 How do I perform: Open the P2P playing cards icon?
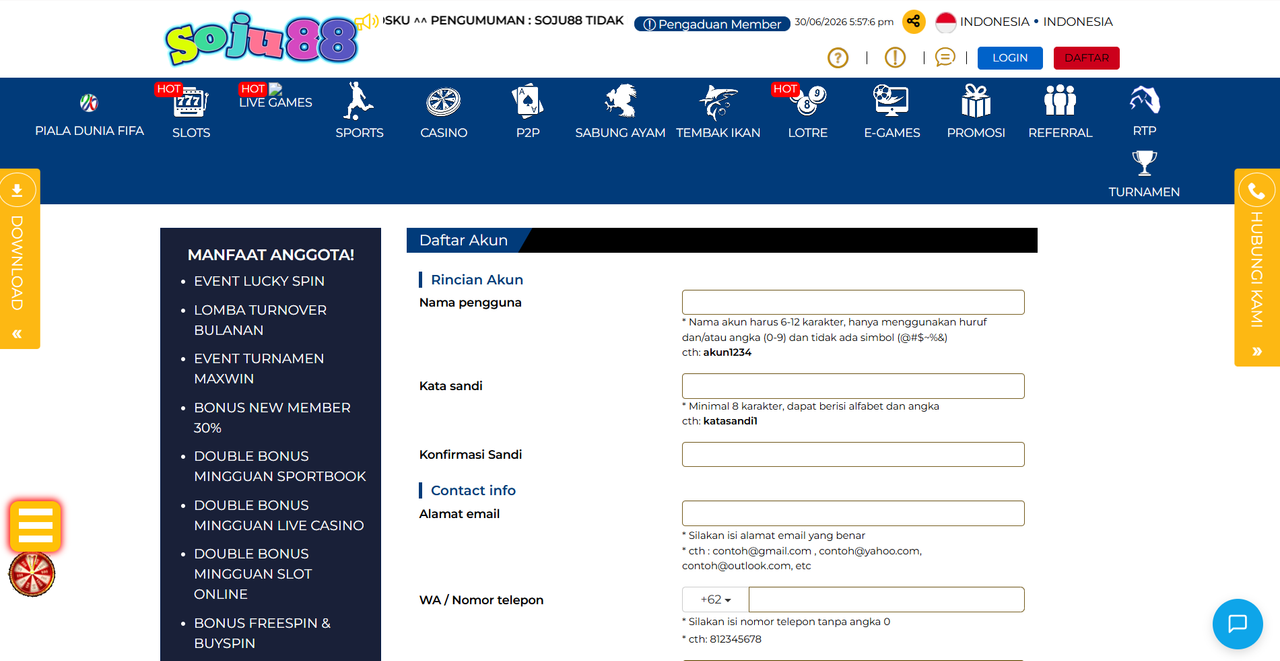[527, 102]
